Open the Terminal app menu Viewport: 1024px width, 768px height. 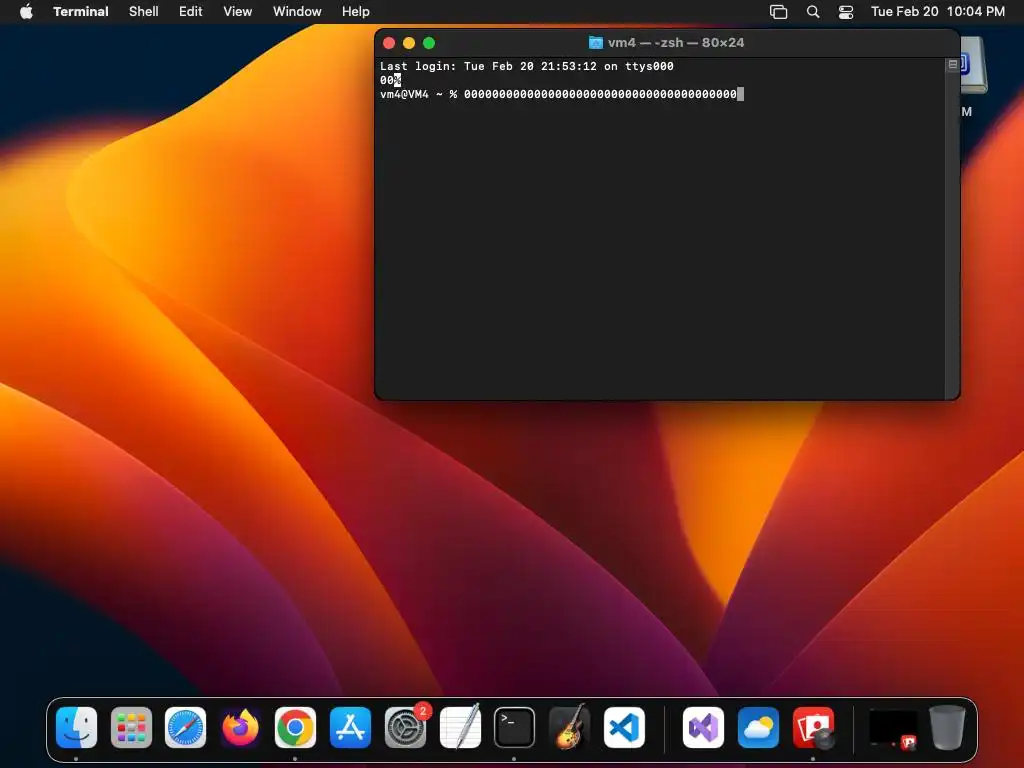pyautogui.click(x=80, y=11)
